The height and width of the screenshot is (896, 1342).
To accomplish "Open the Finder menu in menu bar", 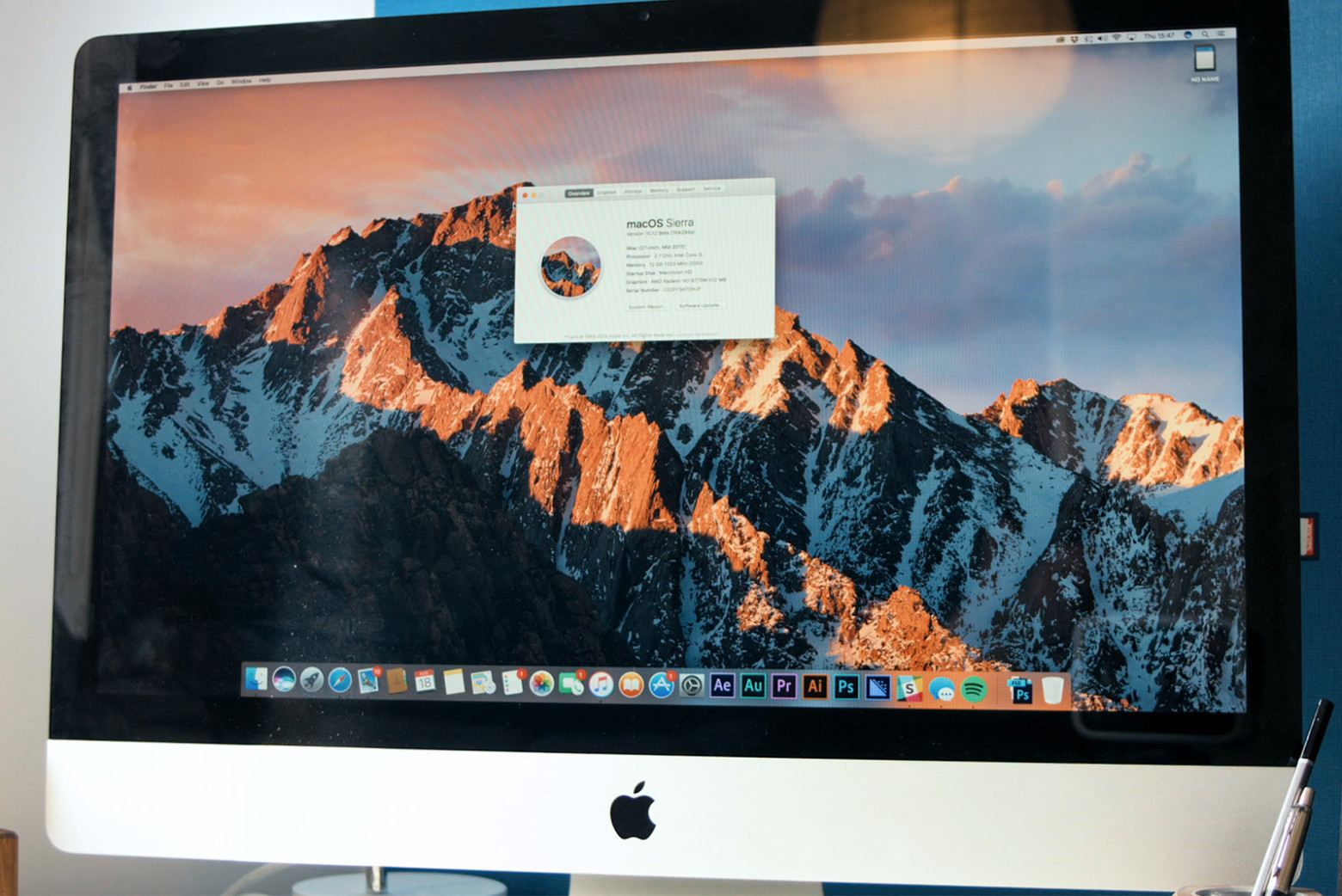I will click(149, 86).
